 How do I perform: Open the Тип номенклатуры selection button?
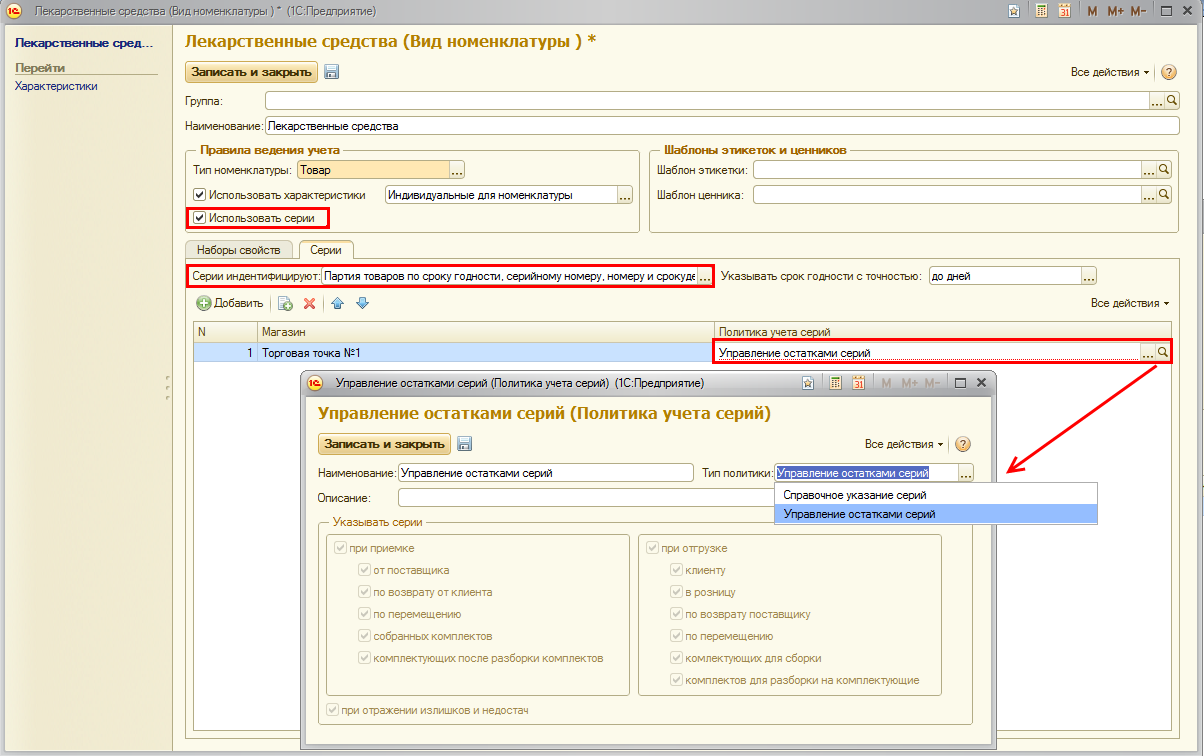pyautogui.click(x=457, y=170)
